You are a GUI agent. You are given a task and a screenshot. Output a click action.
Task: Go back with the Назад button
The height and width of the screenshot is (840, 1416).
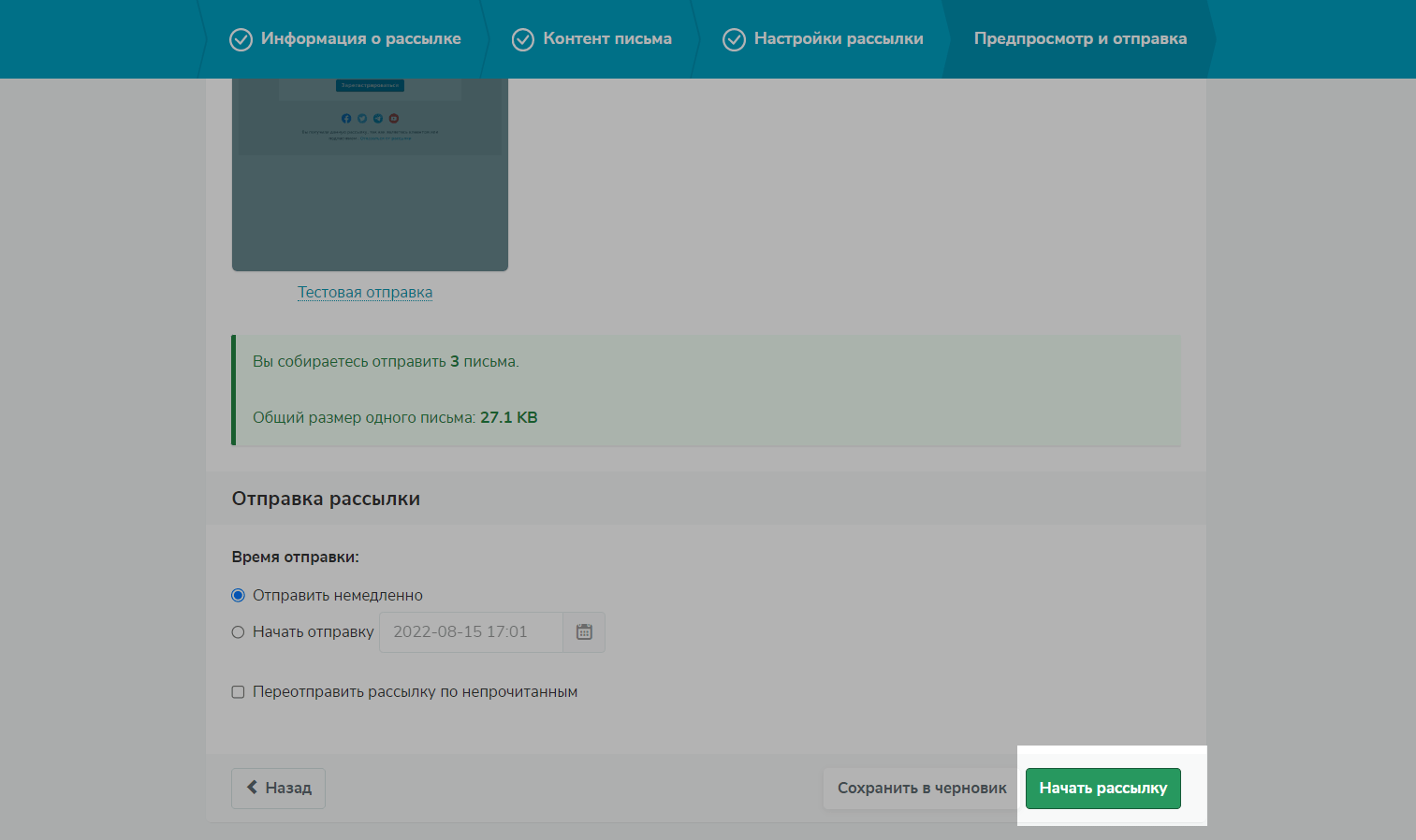[x=278, y=789]
